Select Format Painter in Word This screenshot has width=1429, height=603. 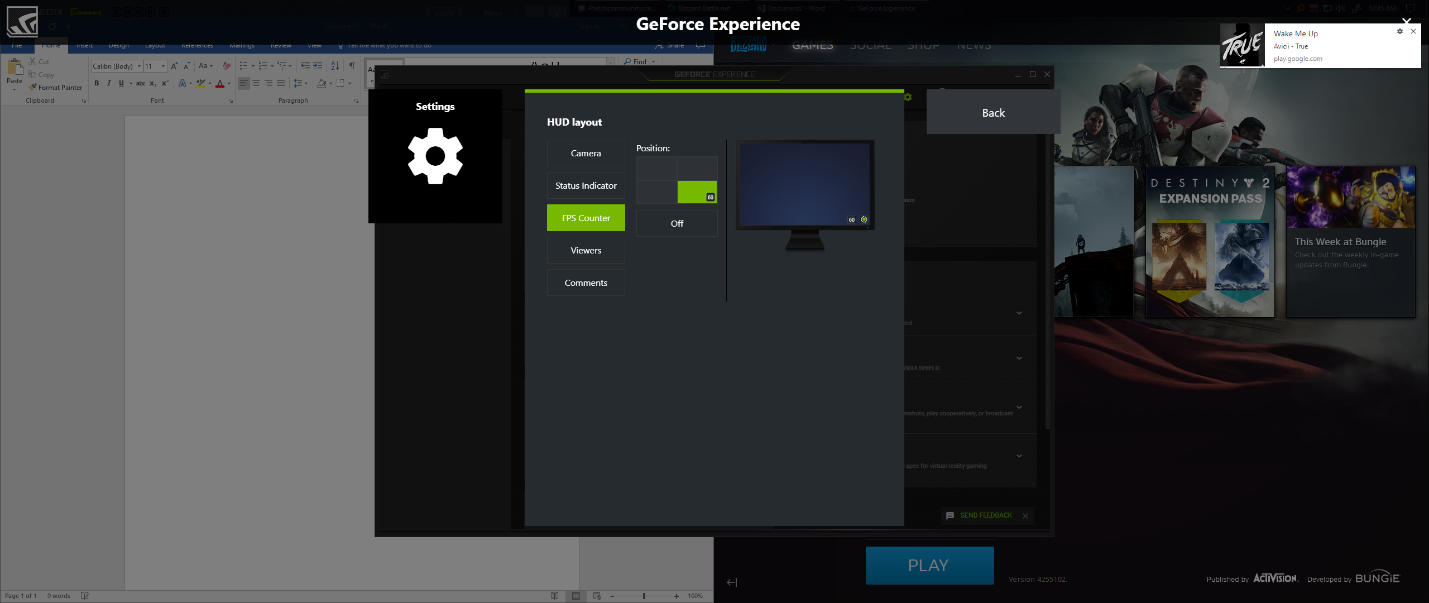pos(55,87)
